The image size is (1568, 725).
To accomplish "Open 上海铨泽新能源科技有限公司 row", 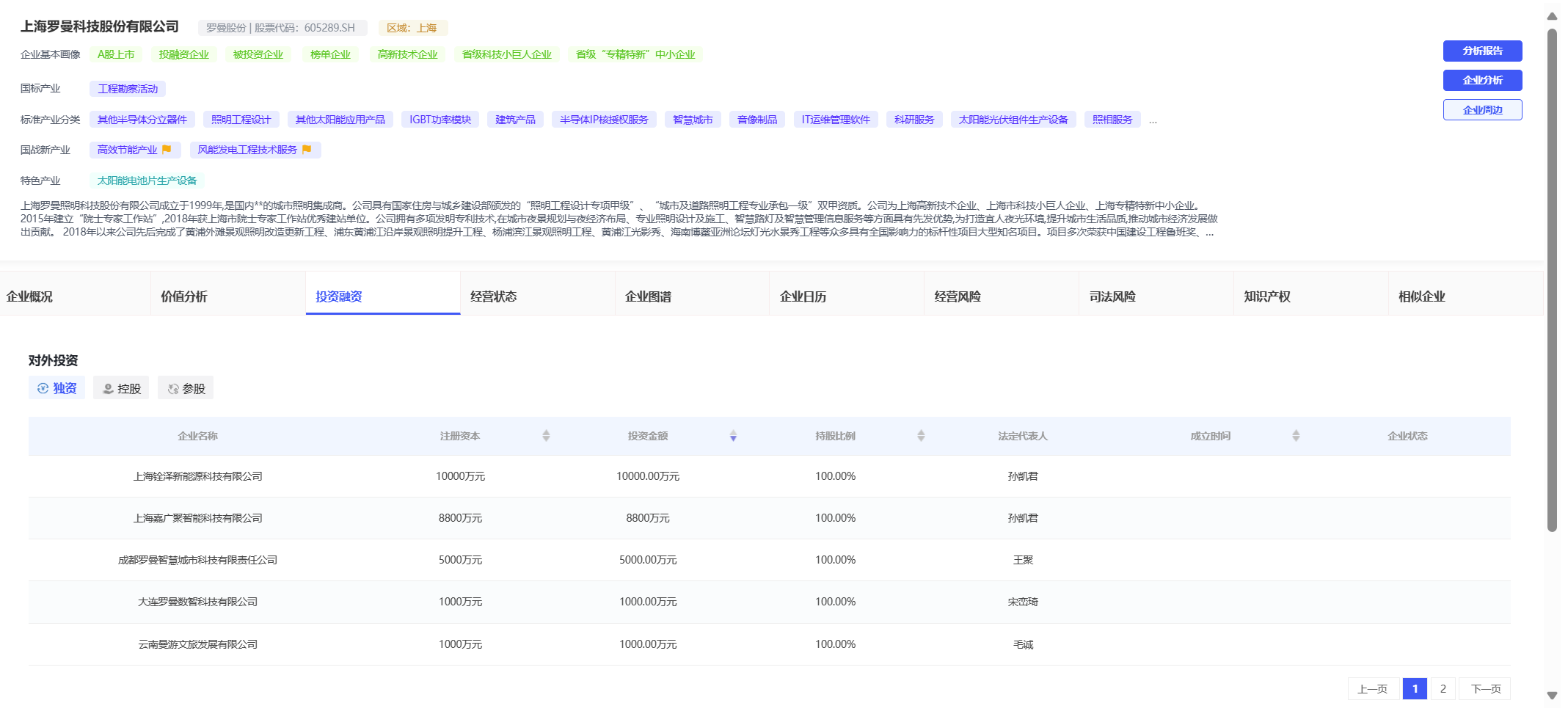I will point(769,476).
